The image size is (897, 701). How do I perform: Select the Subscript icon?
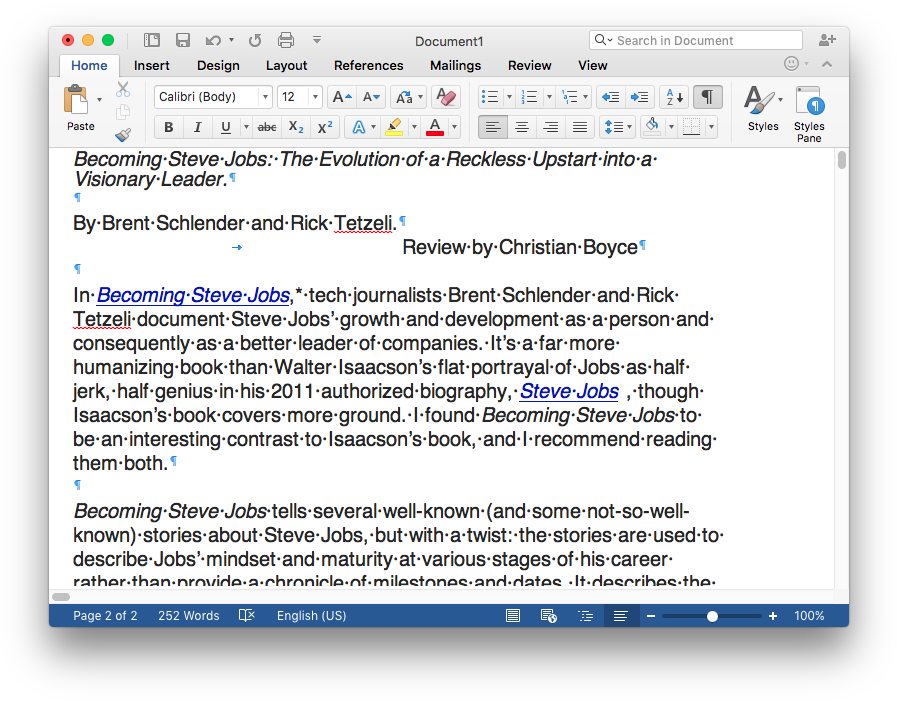tap(296, 128)
